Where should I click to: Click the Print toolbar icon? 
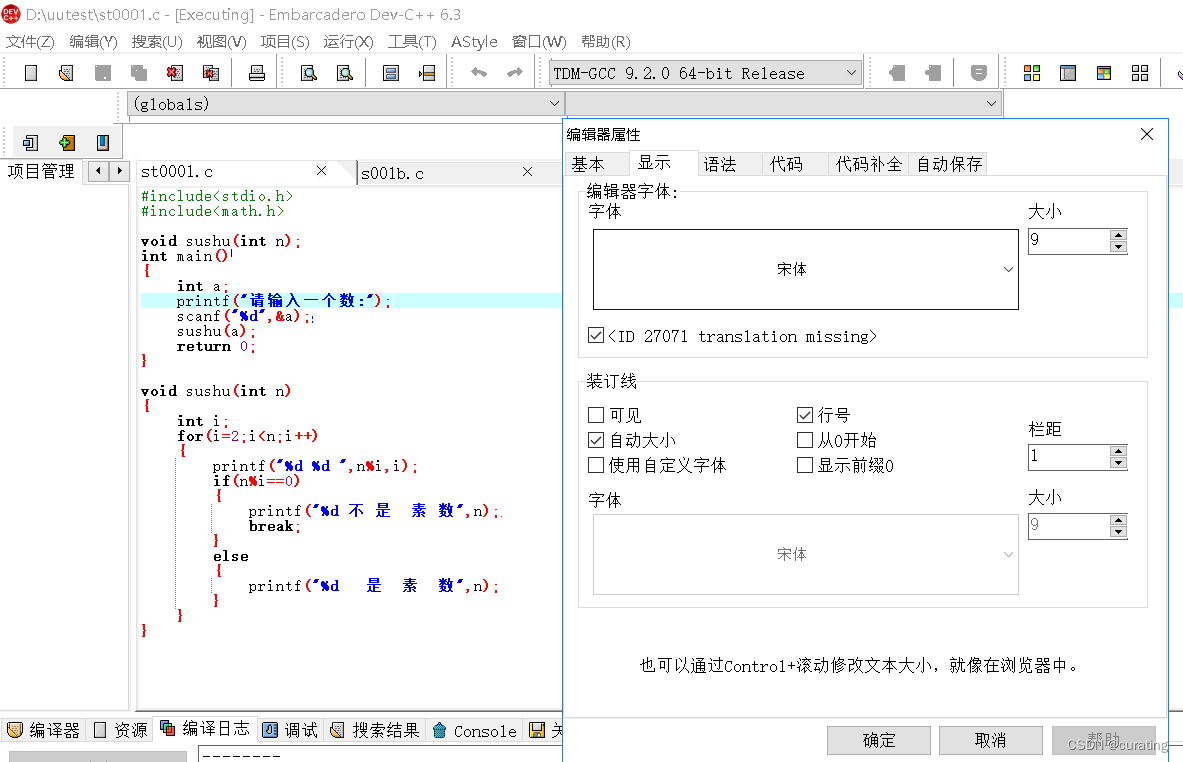(x=257, y=73)
